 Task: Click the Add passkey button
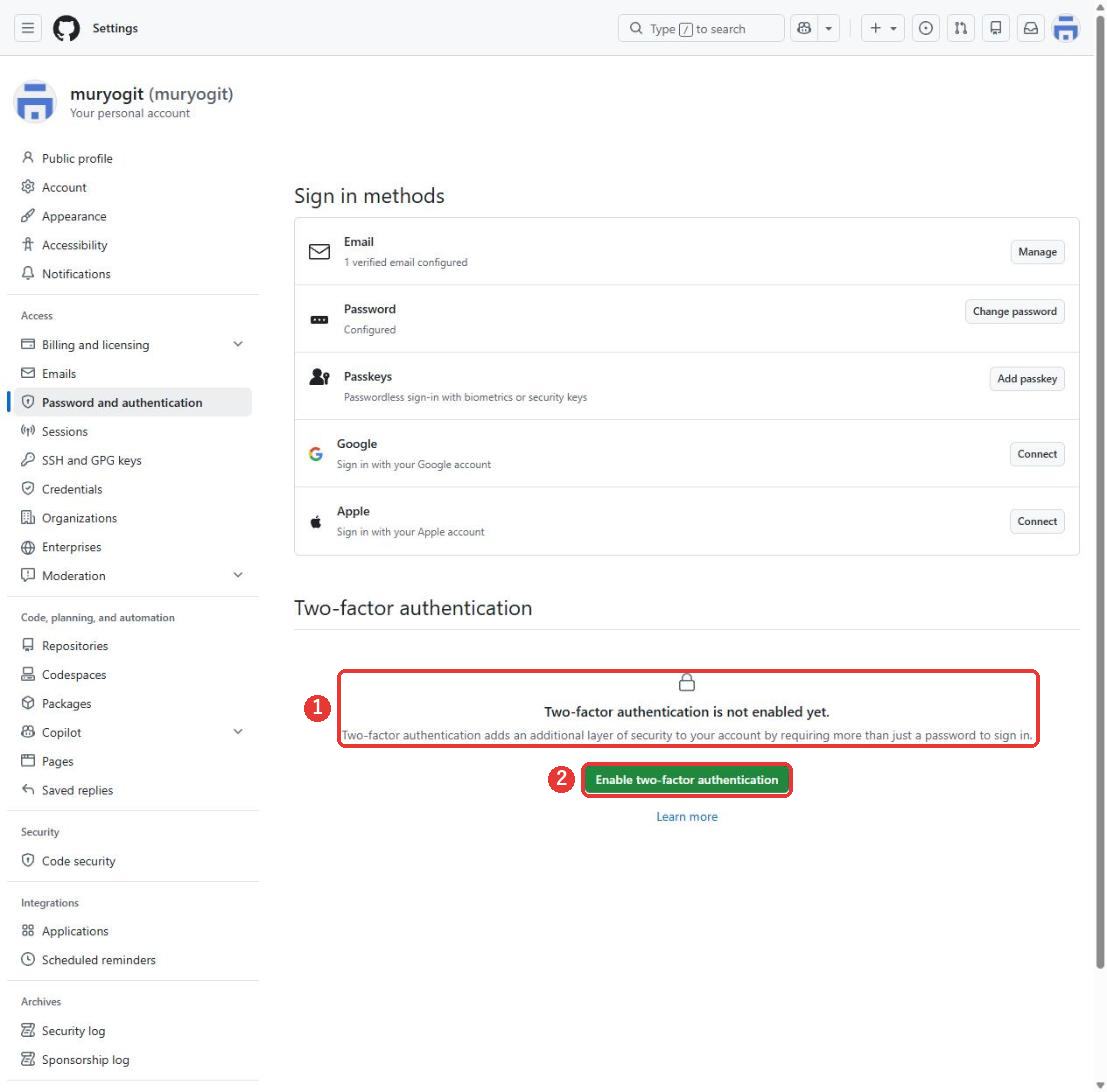[1027, 379]
